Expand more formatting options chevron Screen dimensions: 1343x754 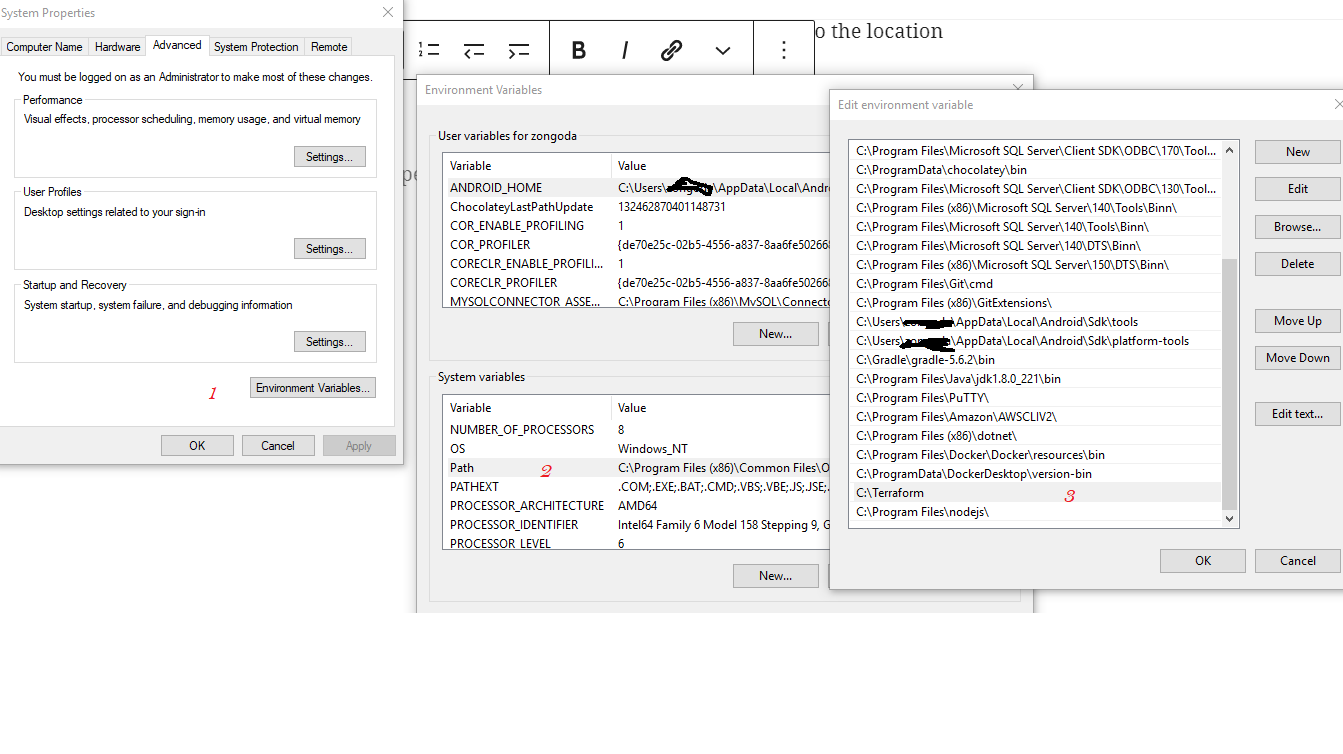pos(722,50)
